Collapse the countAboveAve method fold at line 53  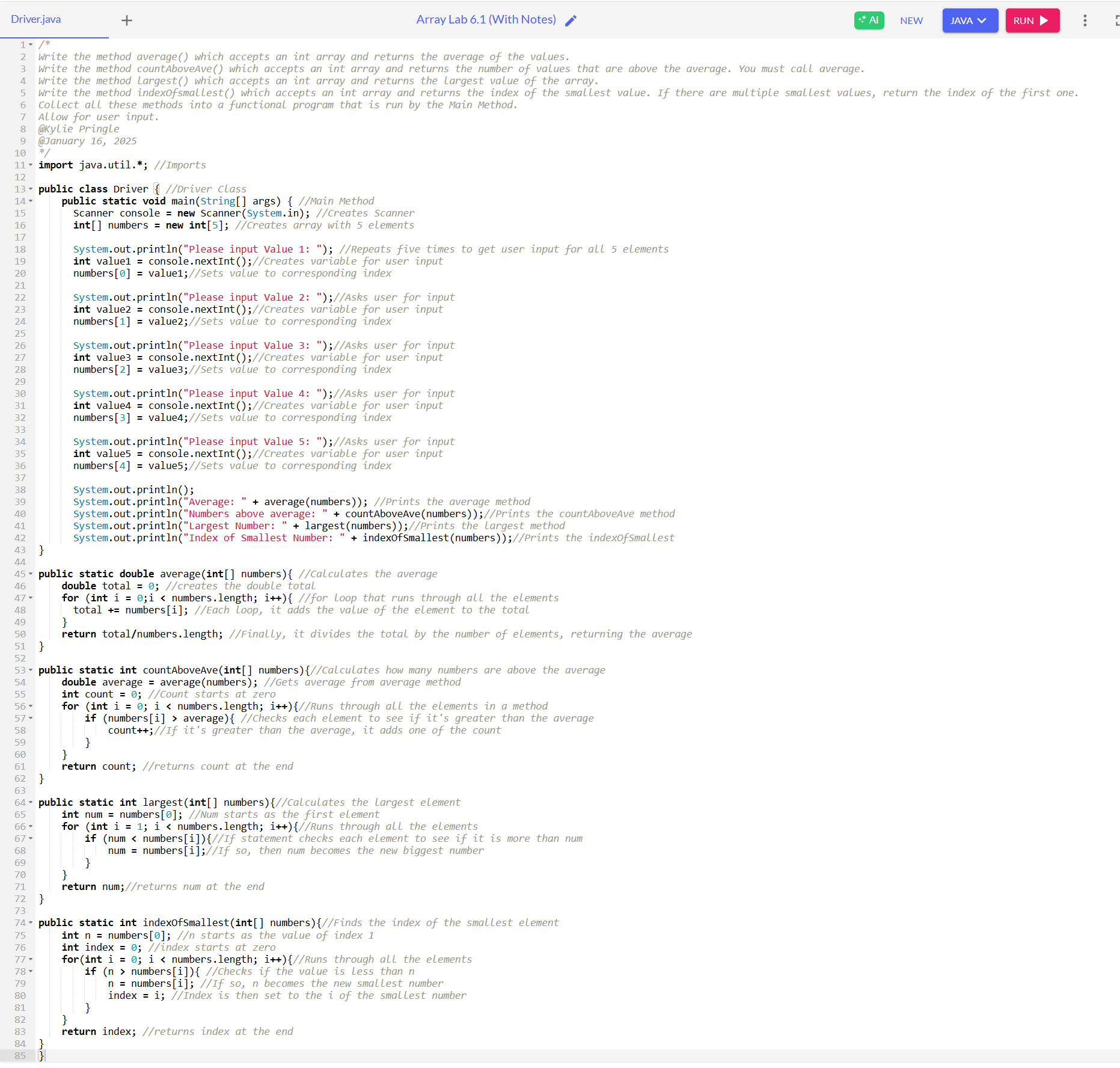pos(31,670)
